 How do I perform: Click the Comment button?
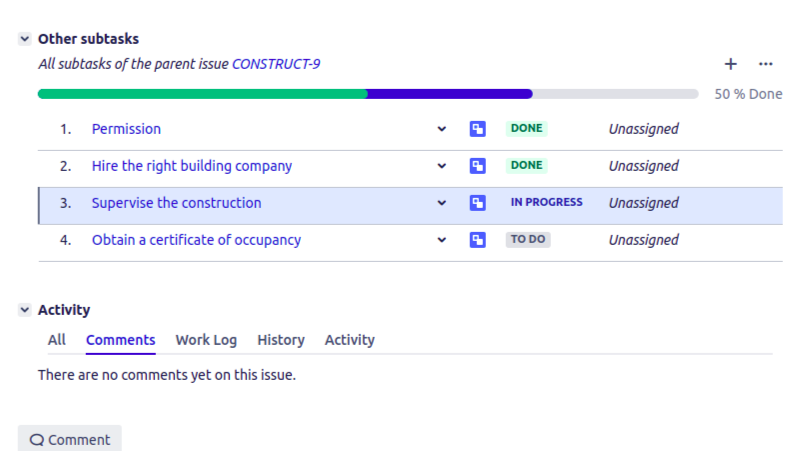70,439
